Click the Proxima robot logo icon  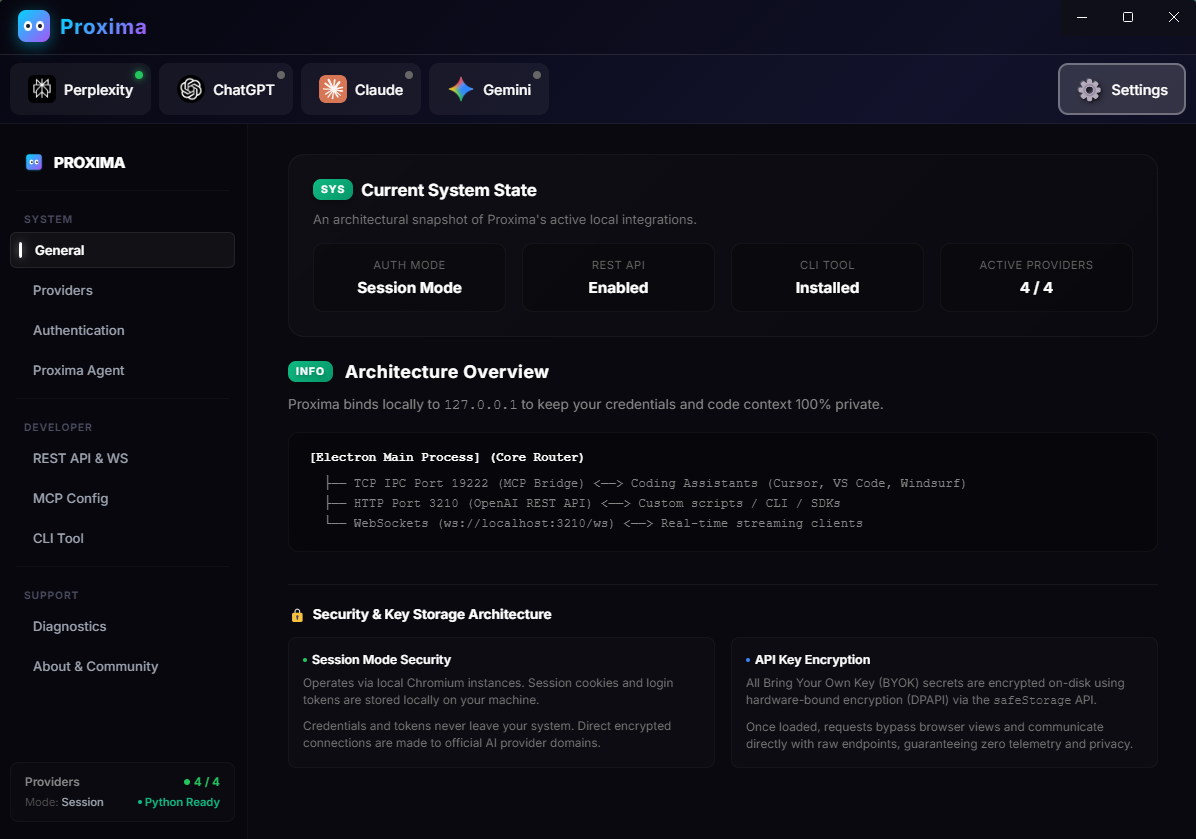[x=34, y=26]
